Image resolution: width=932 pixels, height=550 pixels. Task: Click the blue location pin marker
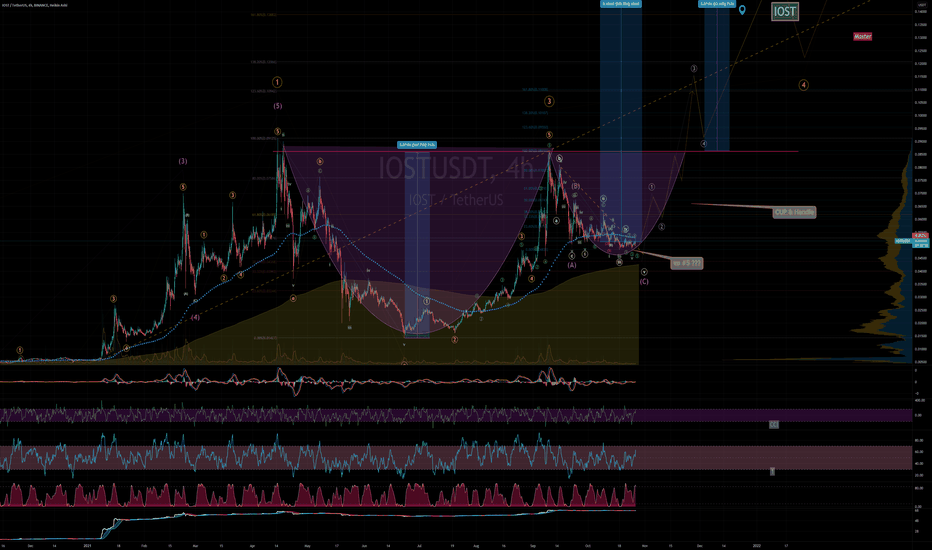click(x=742, y=10)
